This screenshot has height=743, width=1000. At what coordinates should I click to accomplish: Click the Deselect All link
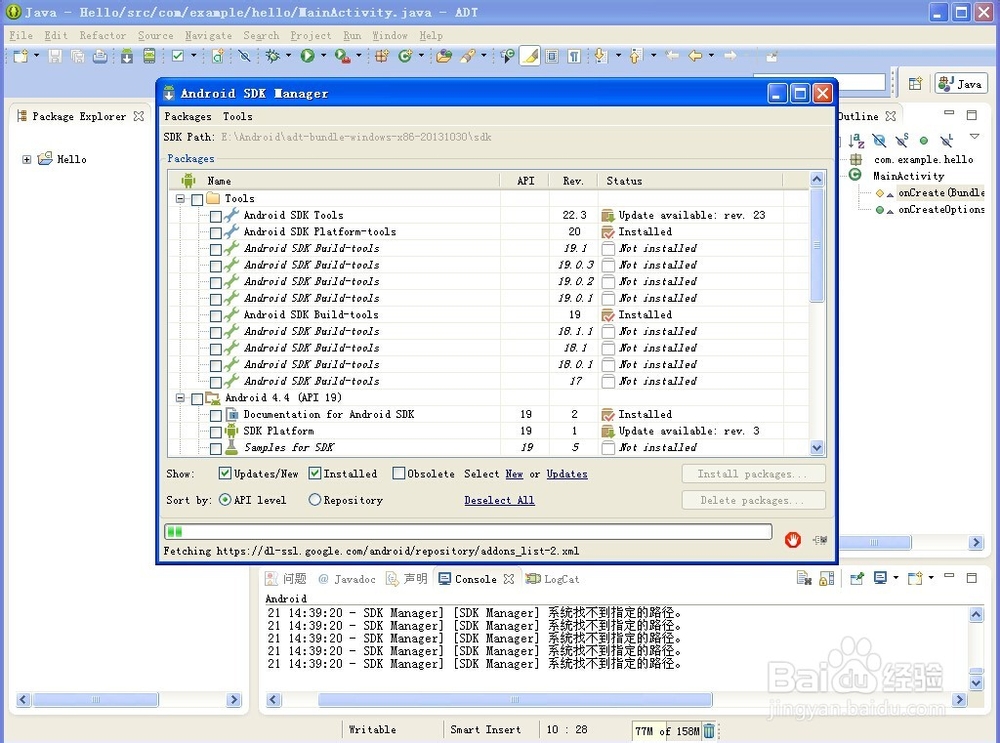(x=499, y=501)
